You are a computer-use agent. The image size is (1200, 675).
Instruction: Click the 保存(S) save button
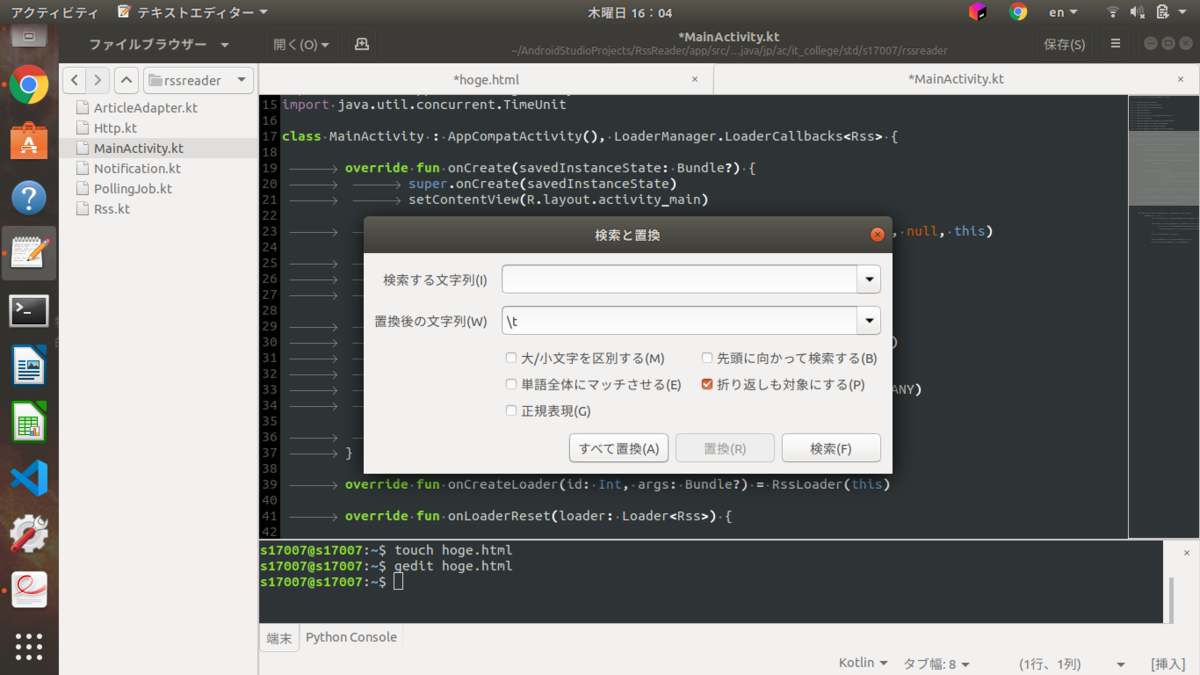tap(1064, 44)
